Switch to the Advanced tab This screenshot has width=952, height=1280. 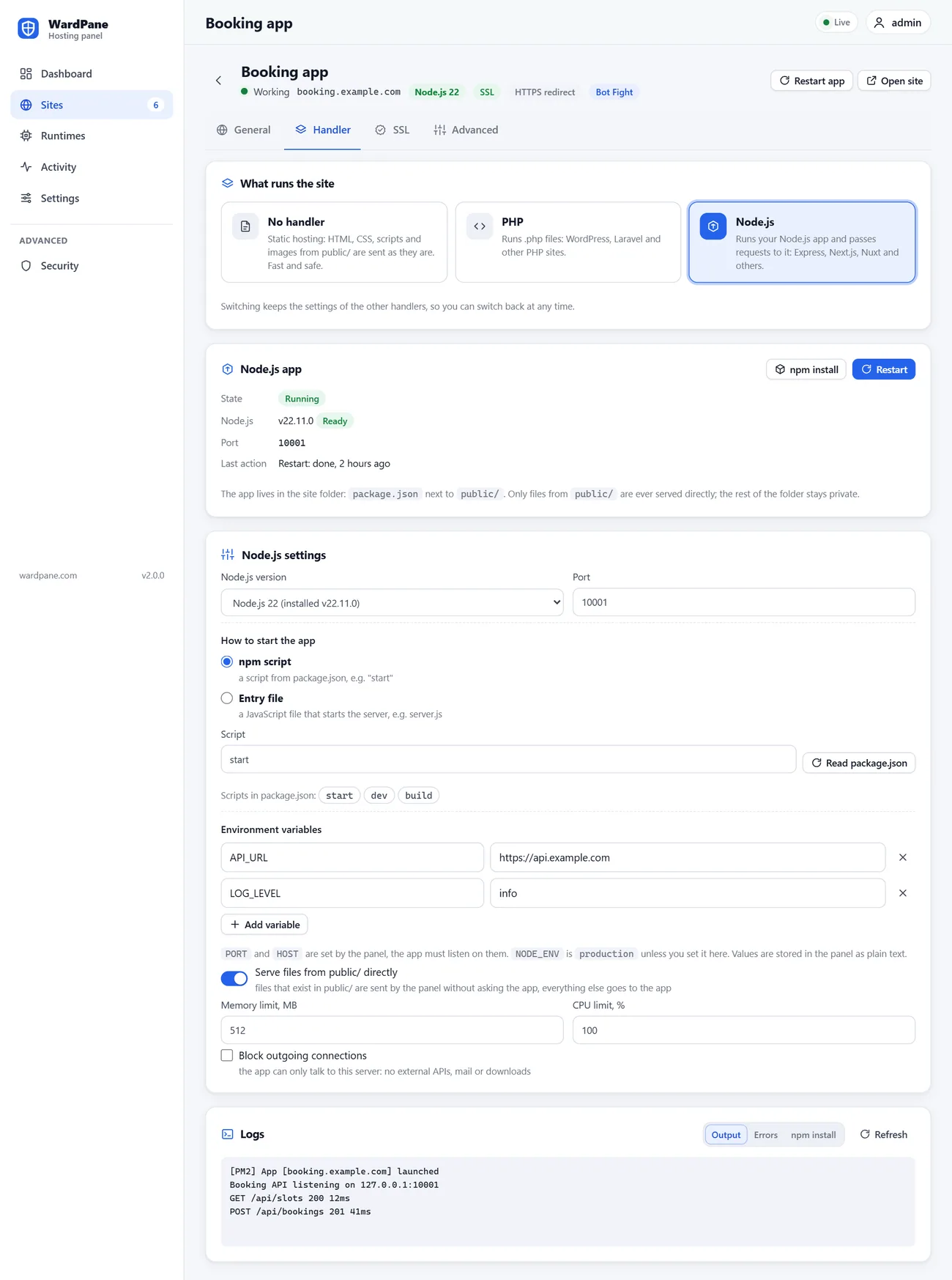coord(466,130)
